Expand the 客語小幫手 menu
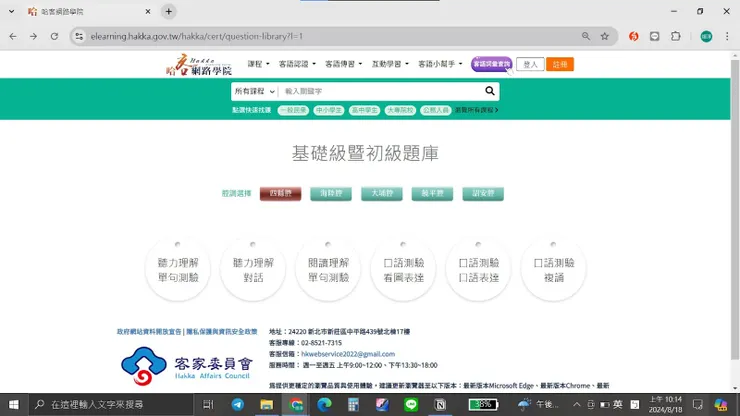The height and width of the screenshot is (416, 740). (x=440, y=64)
